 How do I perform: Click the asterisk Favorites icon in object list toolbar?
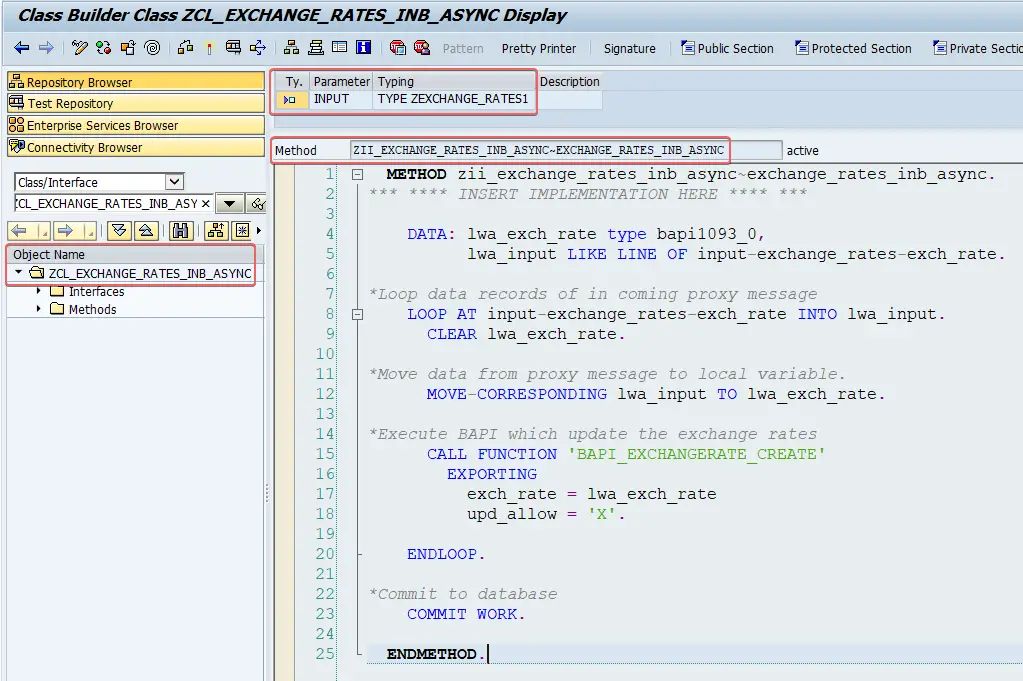242,230
